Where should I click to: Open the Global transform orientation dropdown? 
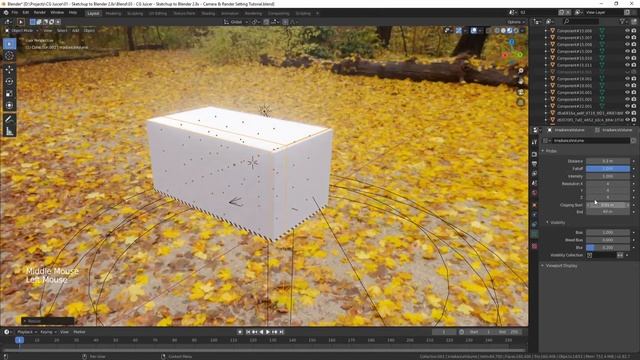[236, 22]
